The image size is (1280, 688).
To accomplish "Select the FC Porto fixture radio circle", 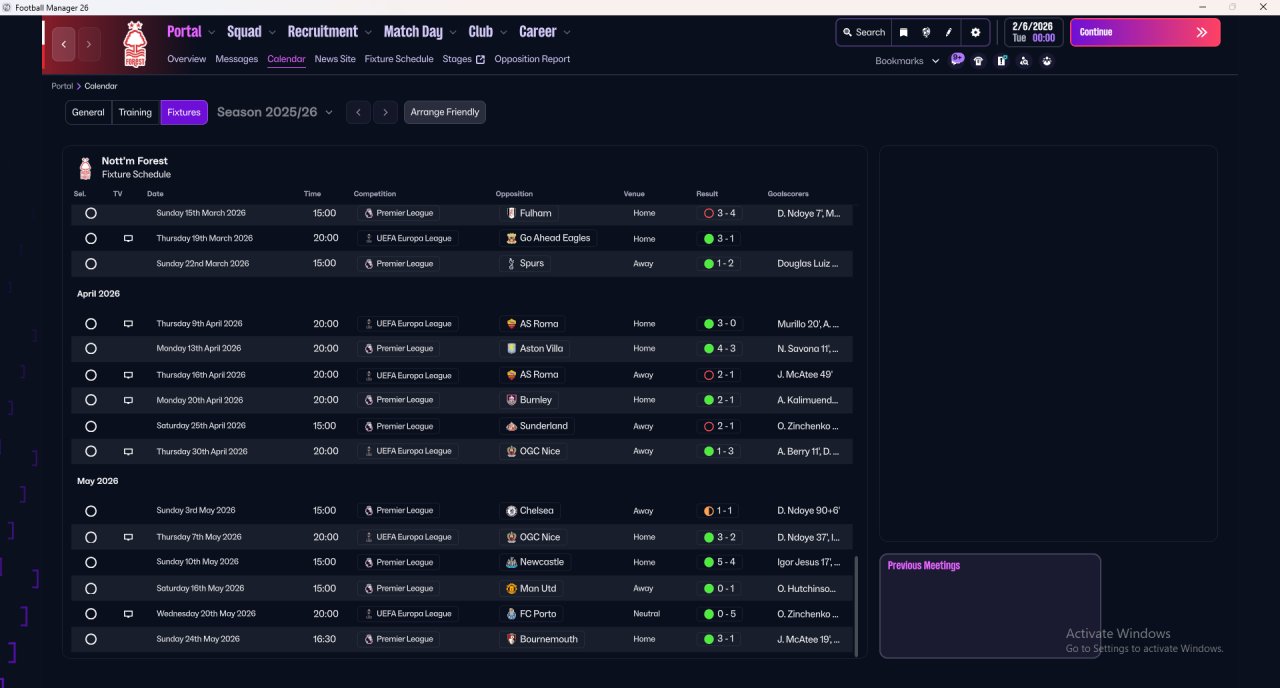I will [91, 614].
